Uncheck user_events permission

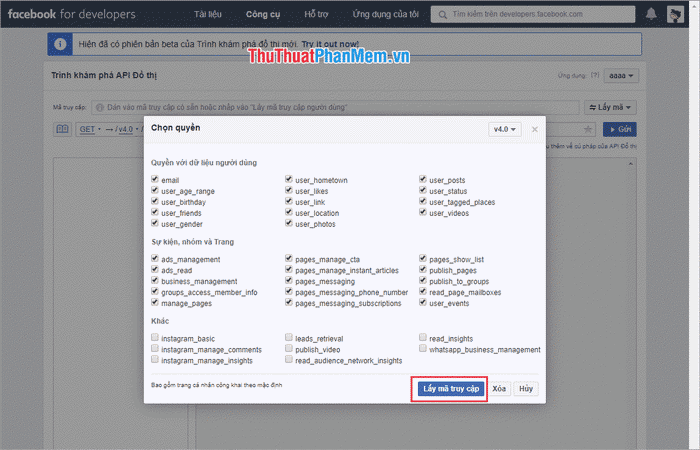pos(423,302)
